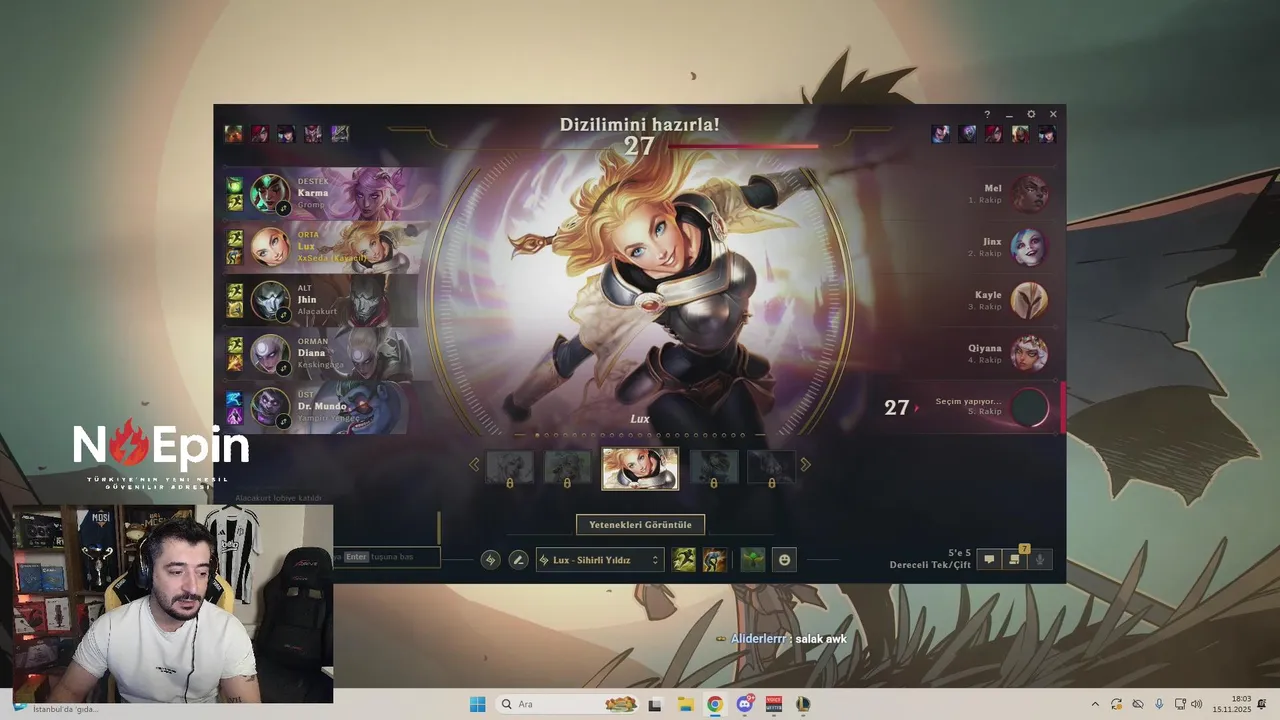Click the 'Dizilimini hazırla!' heading
The width and height of the screenshot is (1280, 720).
click(639, 125)
